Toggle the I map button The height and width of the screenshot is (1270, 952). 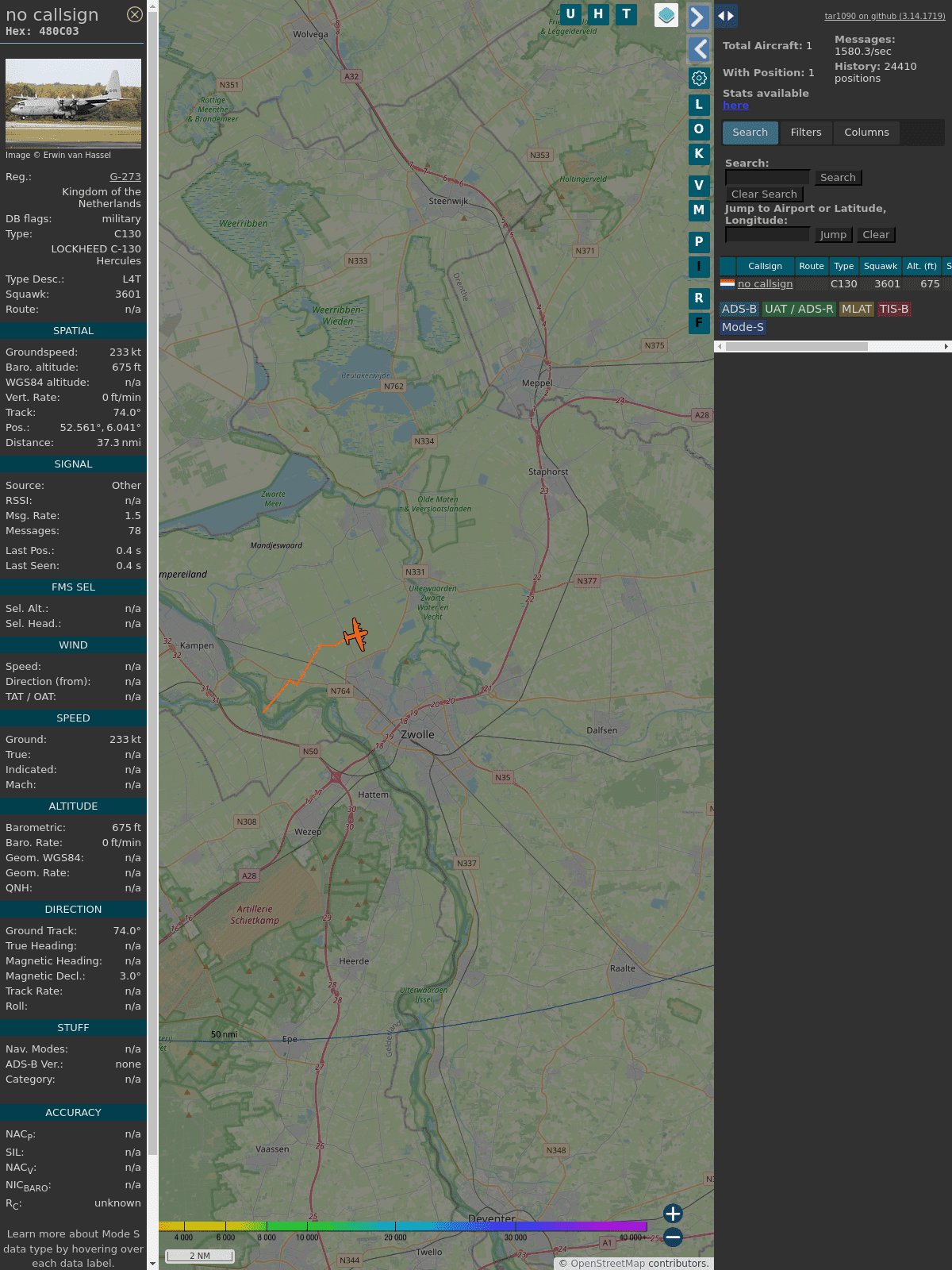(x=699, y=267)
